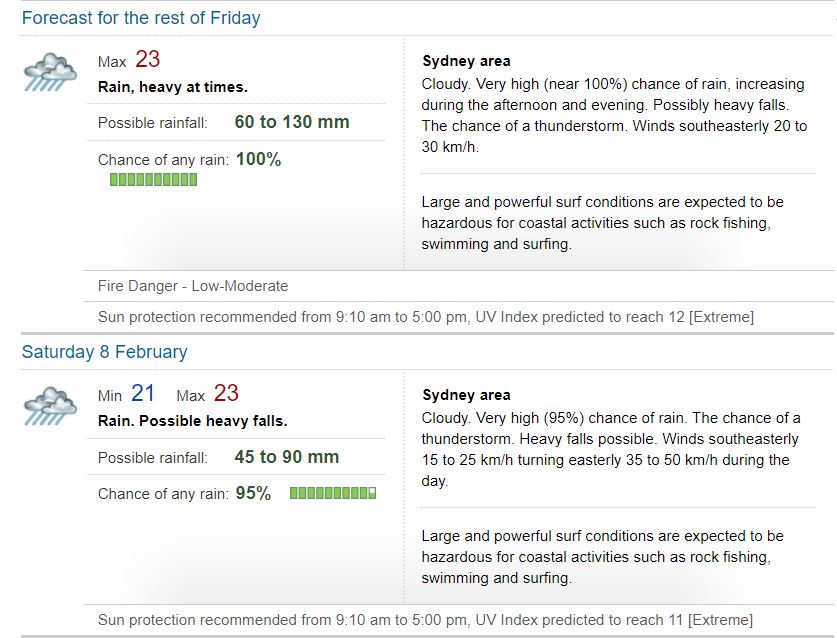
Task: Click Saturday's max temperature 23
Action: (226, 393)
